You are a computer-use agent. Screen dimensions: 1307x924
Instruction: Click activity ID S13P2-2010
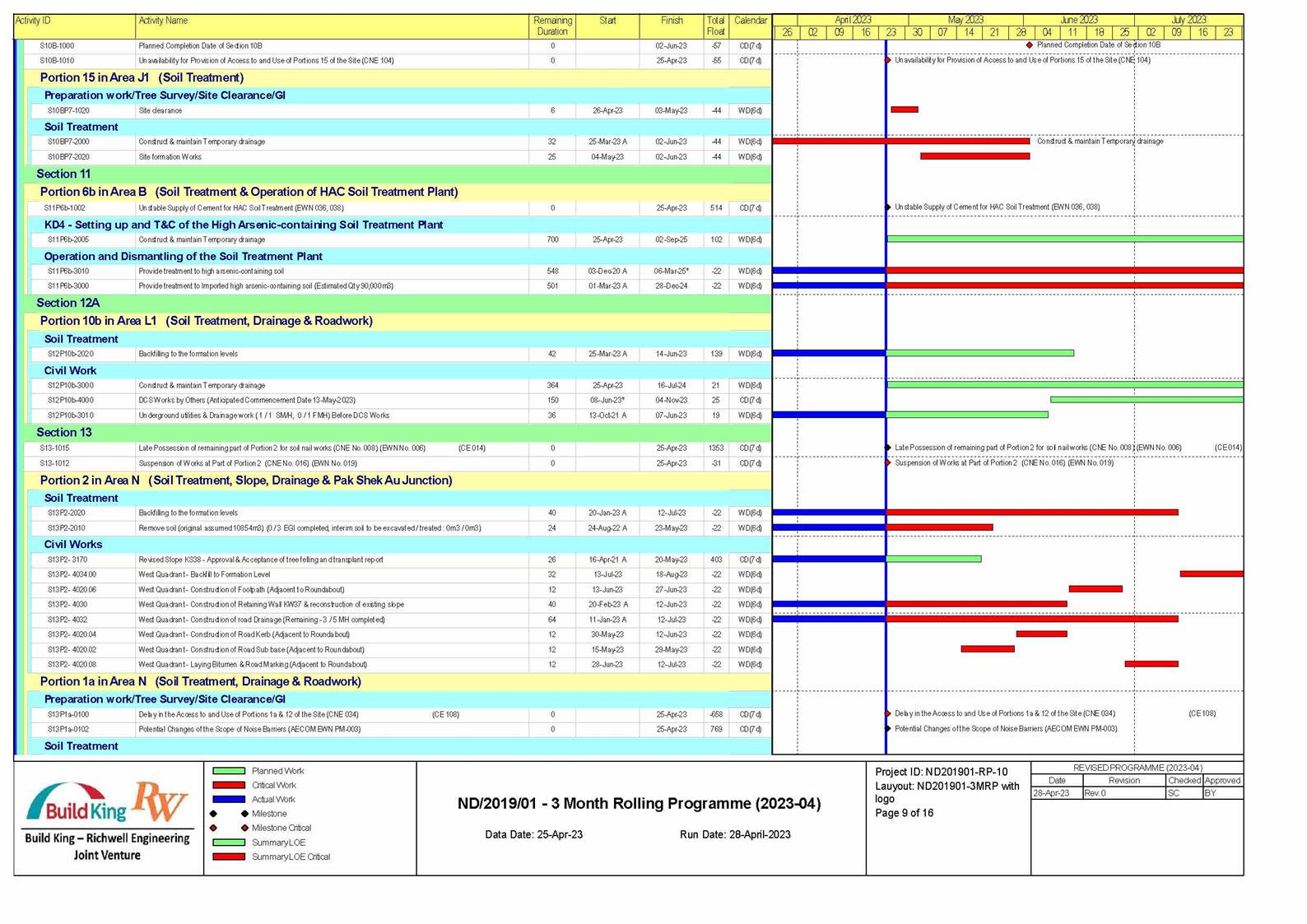(x=67, y=528)
